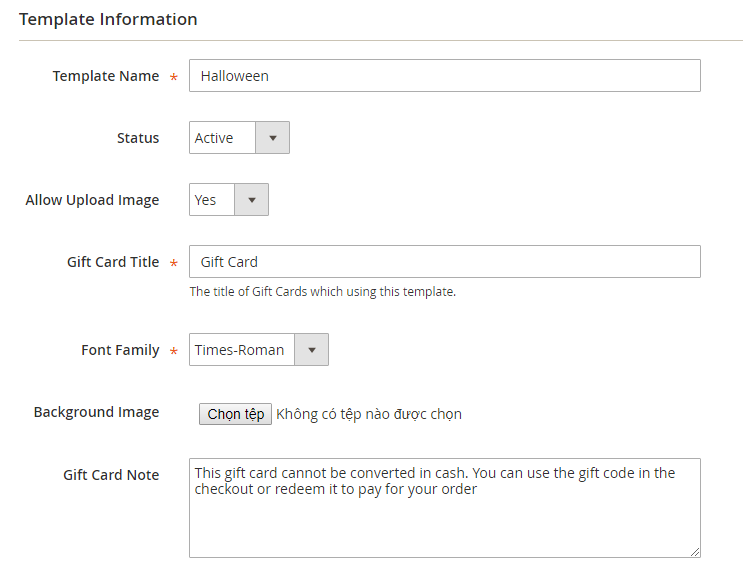This screenshot has width=743, height=568.
Task: Click the Allow Upload Image label
Action: pyautogui.click(x=92, y=200)
